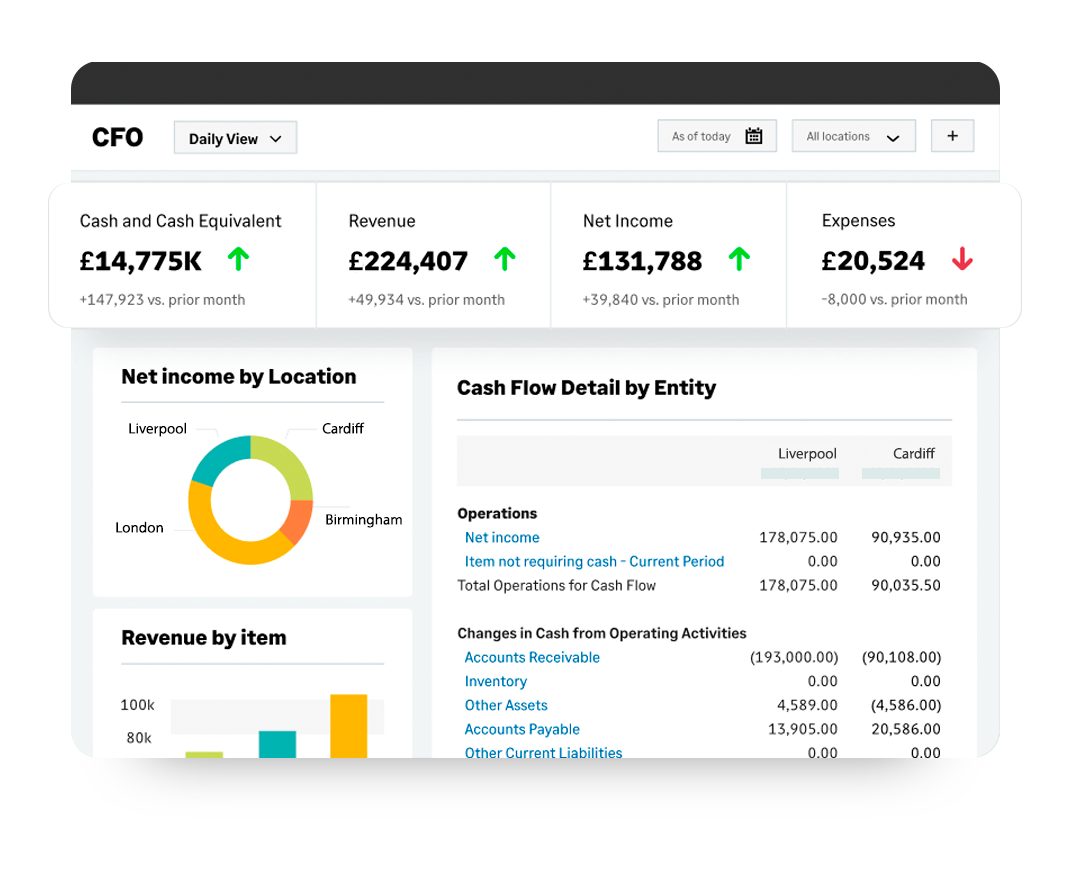Screen dimensions: 1070x880
Task: Click the Revenue card value £224,407
Action: (x=408, y=261)
